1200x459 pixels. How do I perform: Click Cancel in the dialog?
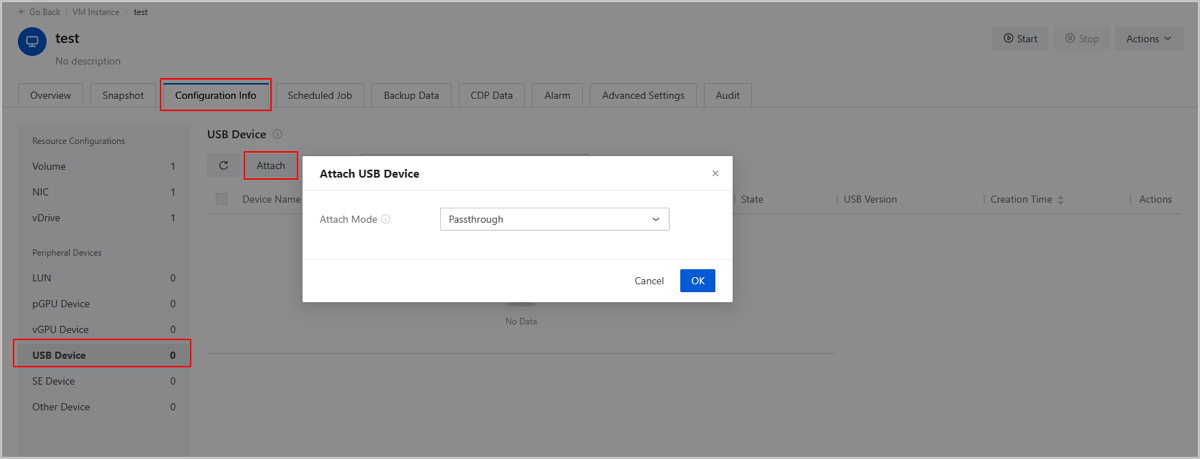[x=649, y=281]
